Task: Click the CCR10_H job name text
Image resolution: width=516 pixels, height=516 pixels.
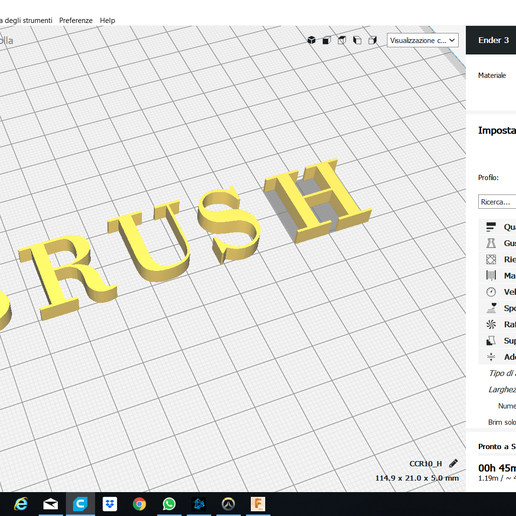Action: click(426, 464)
